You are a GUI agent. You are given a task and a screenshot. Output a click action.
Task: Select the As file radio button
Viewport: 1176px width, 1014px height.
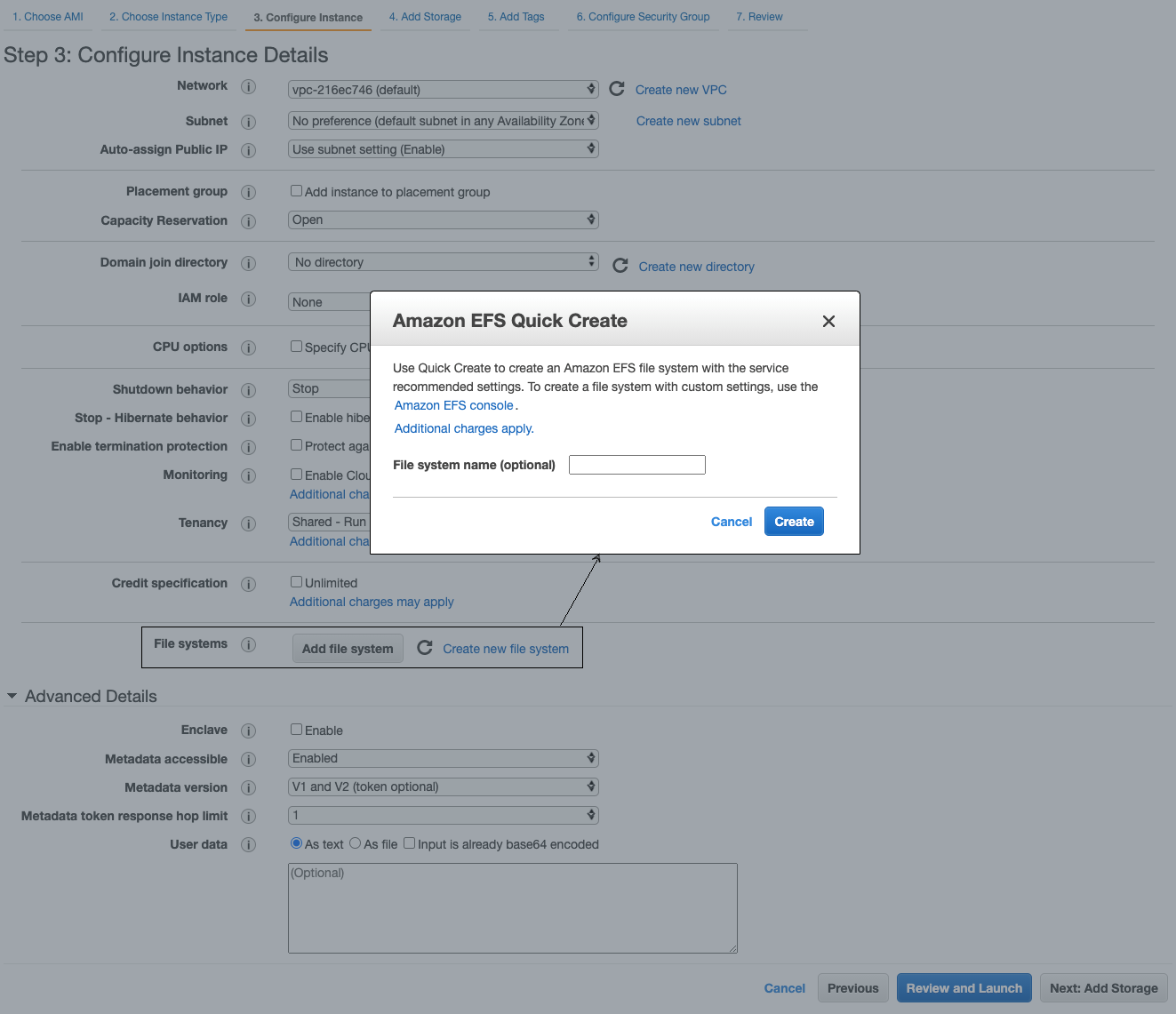tap(355, 842)
